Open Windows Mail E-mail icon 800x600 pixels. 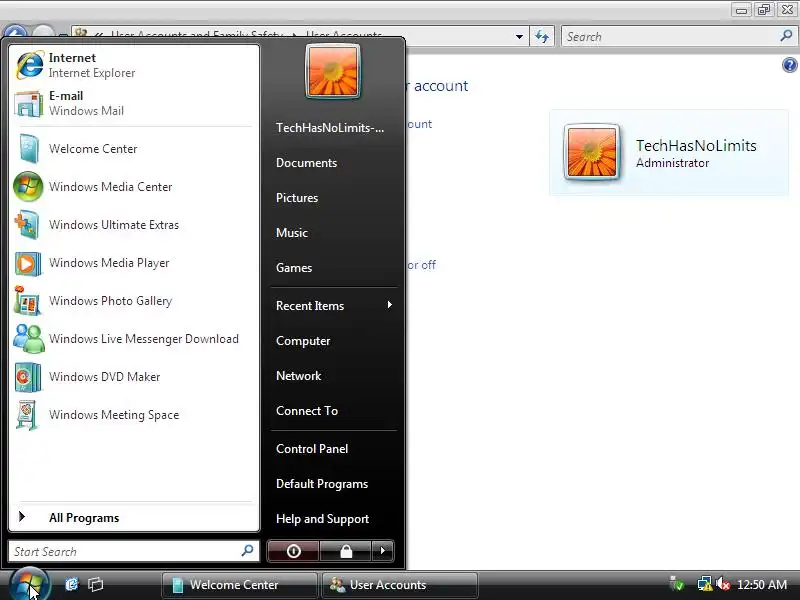pos(29,104)
